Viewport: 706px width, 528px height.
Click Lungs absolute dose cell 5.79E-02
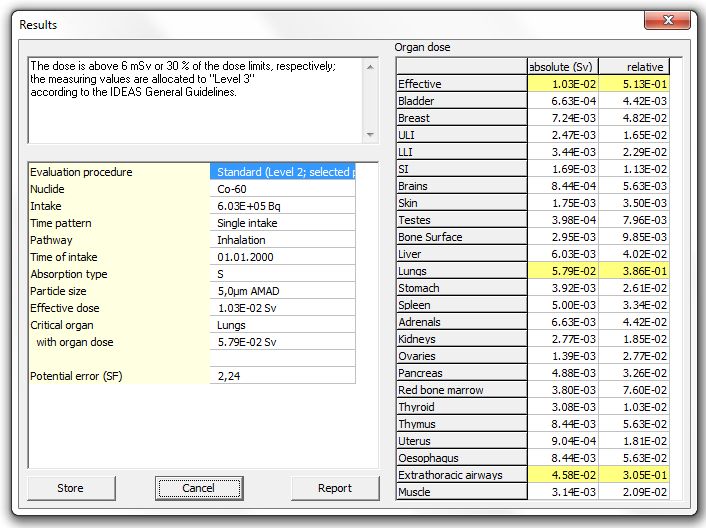pyautogui.click(x=563, y=271)
